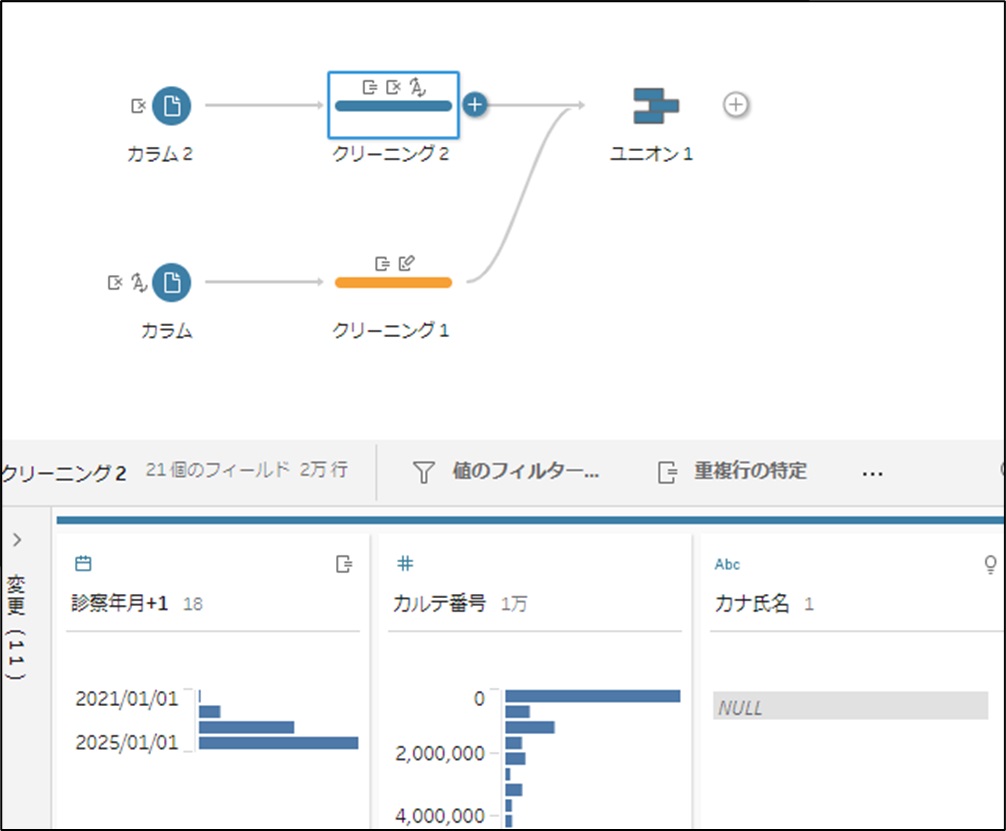Open the # data type menu for カルテ番号
The height and width of the screenshot is (831, 1006).
click(405, 565)
